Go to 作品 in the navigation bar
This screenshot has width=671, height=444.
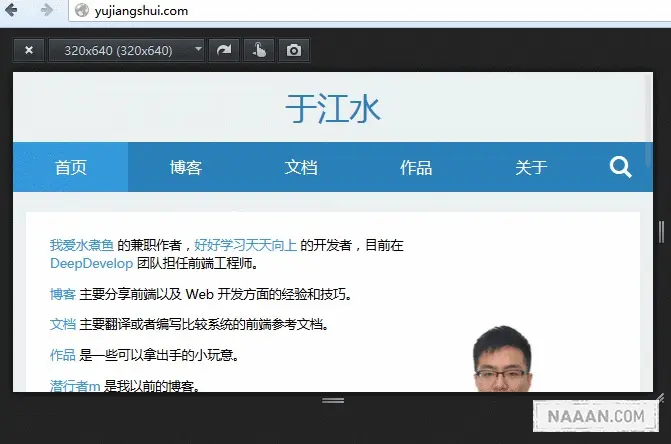(x=416, y=167)
